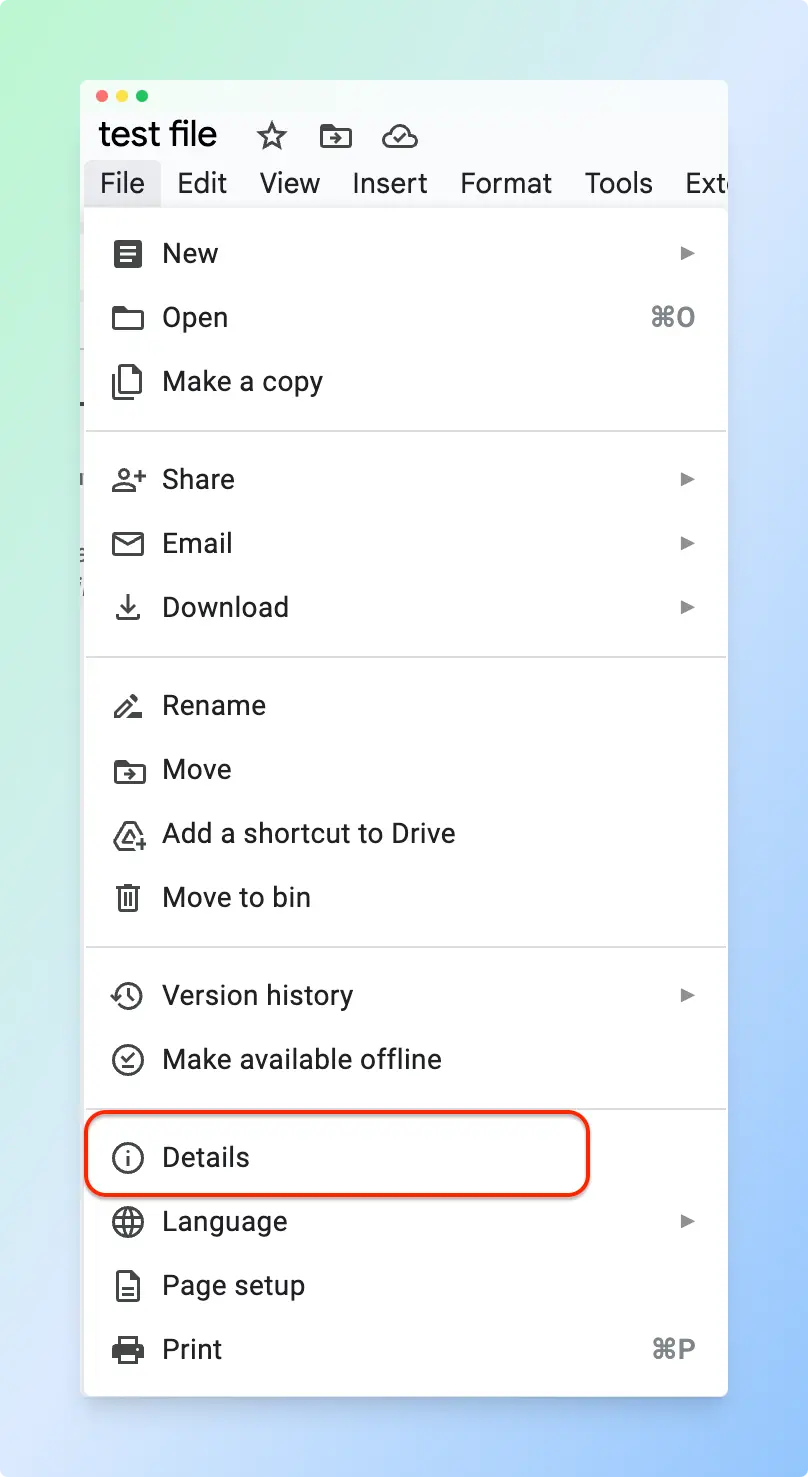Click the ⌘P shortcut label

pyautogui.click(x=673, y=1350)
